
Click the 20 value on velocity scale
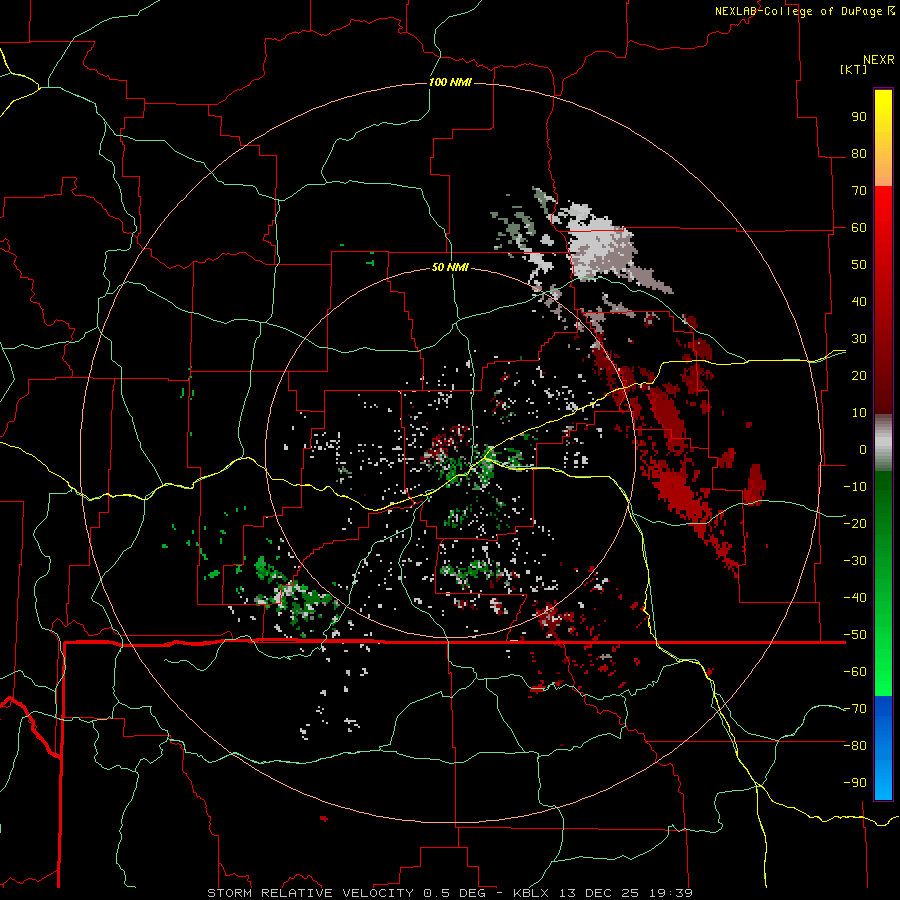[859, 376]
